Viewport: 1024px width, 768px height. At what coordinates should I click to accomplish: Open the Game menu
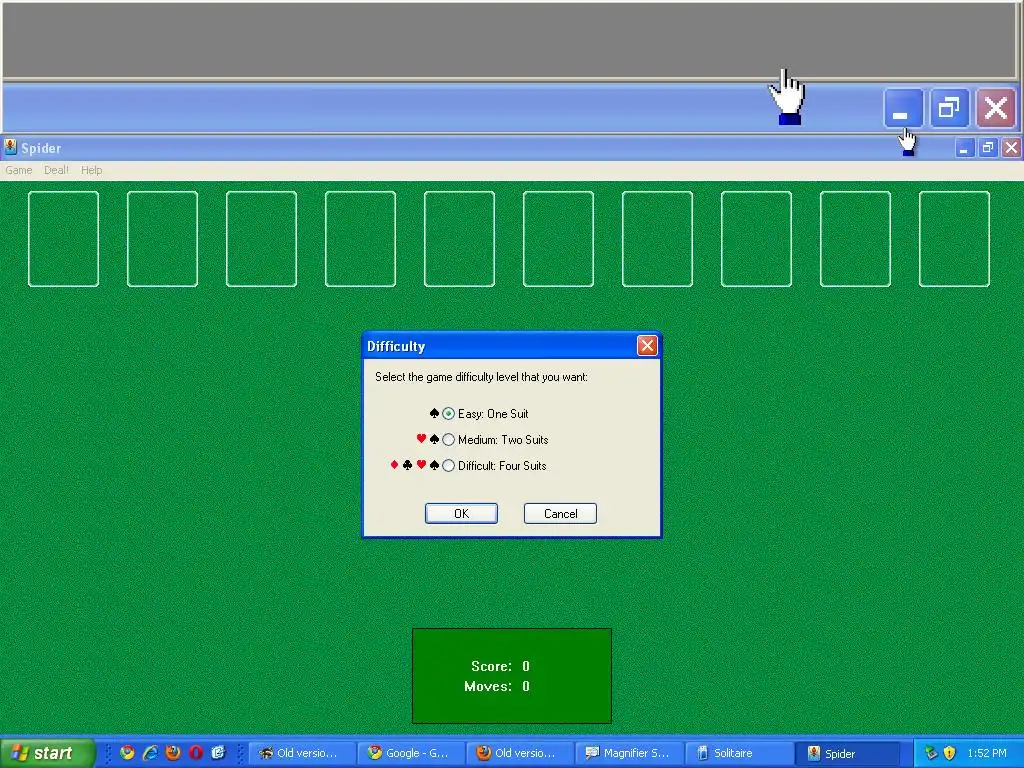19,170
